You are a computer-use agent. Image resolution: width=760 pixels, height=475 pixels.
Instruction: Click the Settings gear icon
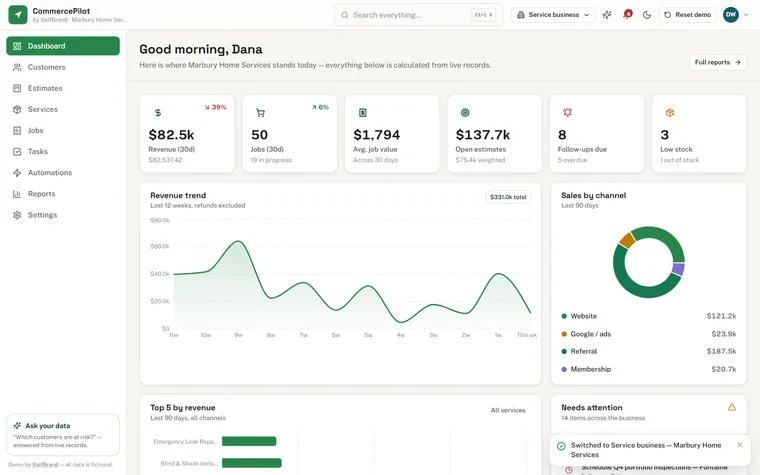[17, 215]
